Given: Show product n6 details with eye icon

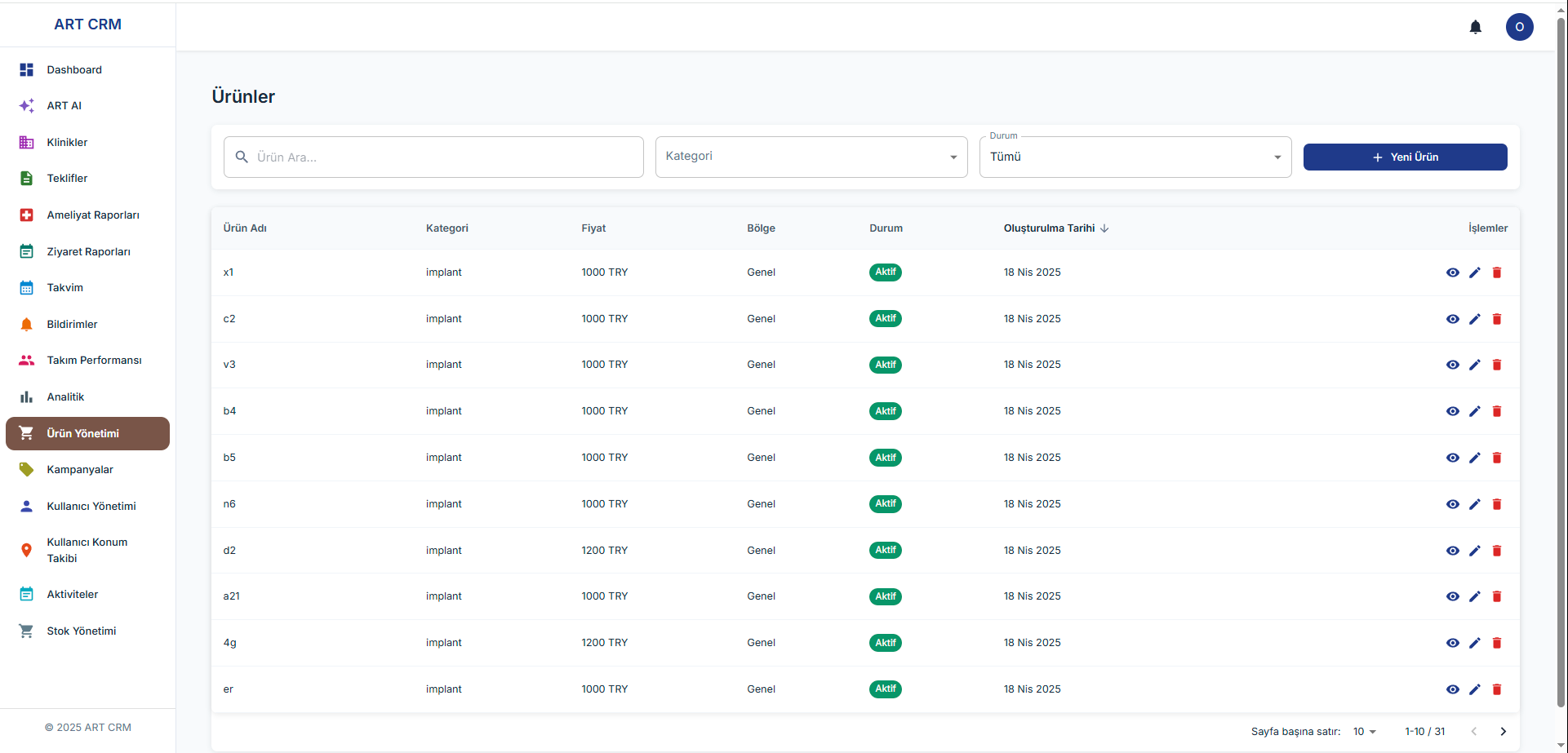Looking at the screenshot, I should click(x=1452, y=504).
